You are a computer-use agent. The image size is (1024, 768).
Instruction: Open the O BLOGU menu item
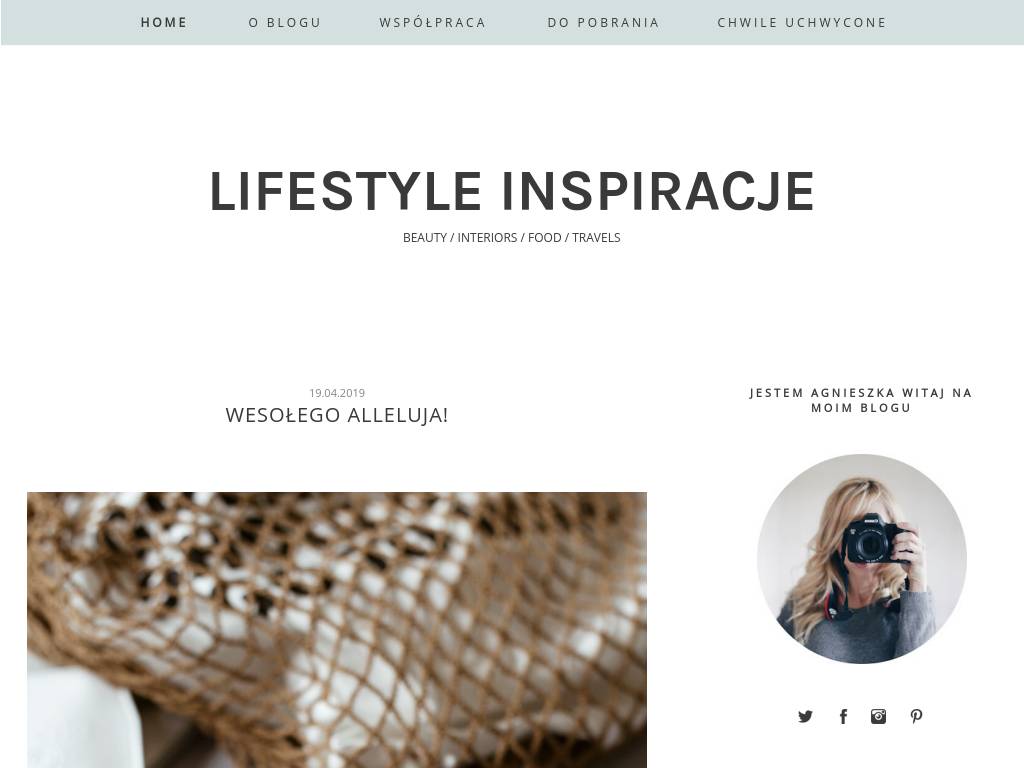(x=285, y=22)
